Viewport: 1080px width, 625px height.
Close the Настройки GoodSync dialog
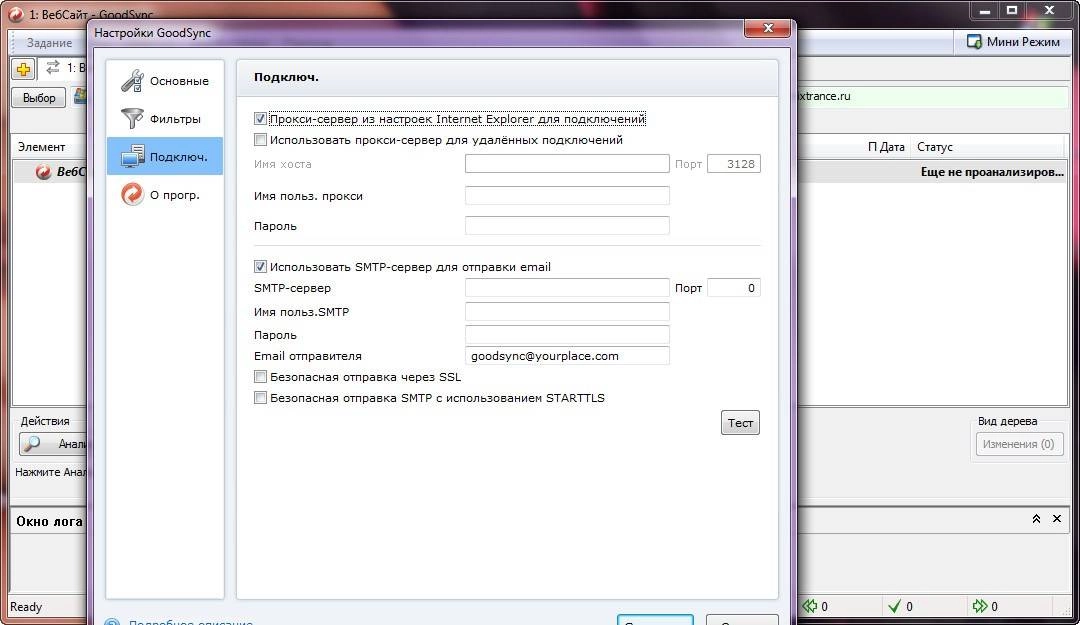[x=767, y=28]
